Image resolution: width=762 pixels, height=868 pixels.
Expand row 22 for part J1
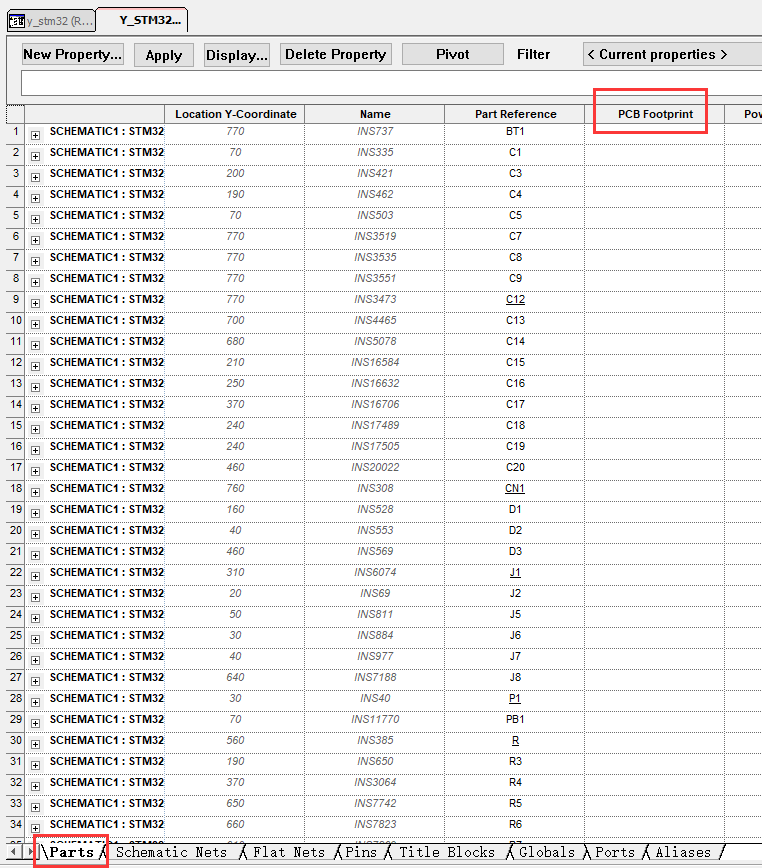click(x=35, y=576)
